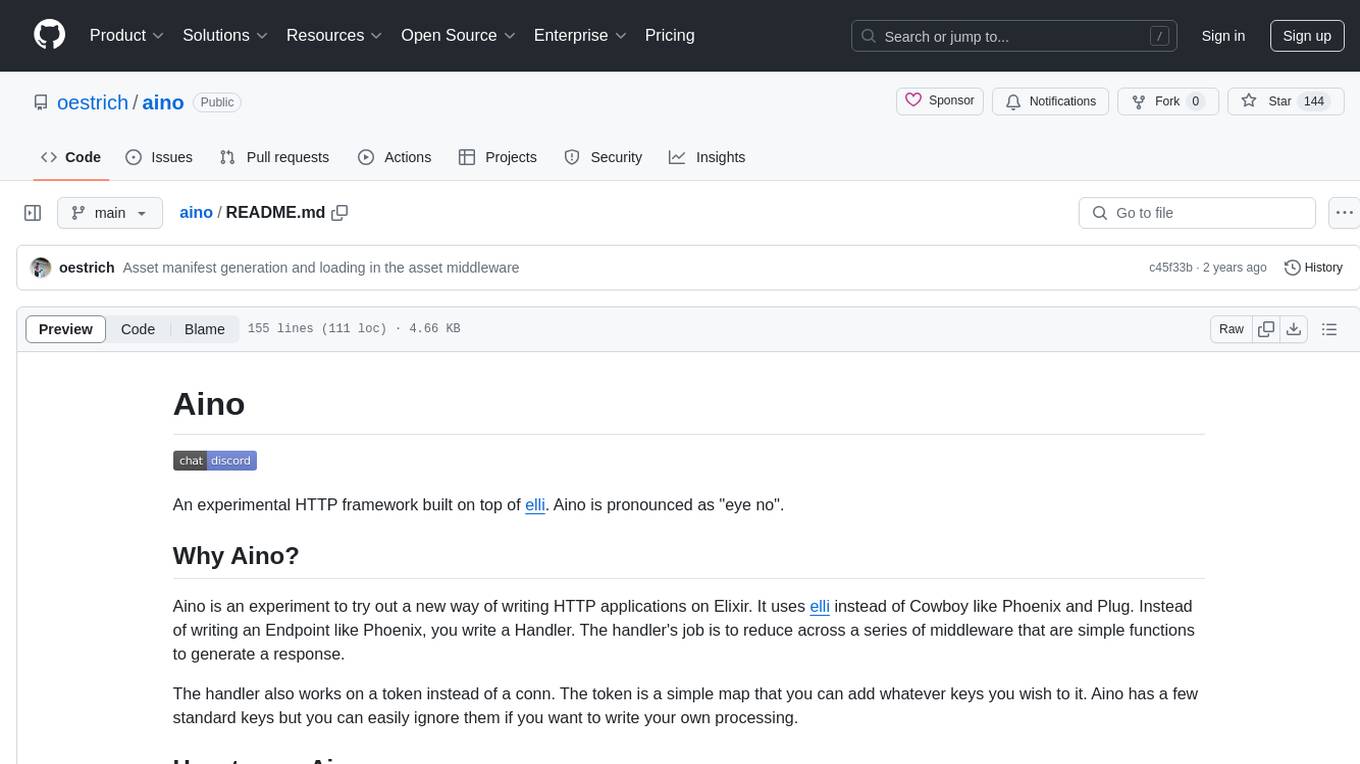
Task: Sign in to GitHub
Action: [1223, 36]
